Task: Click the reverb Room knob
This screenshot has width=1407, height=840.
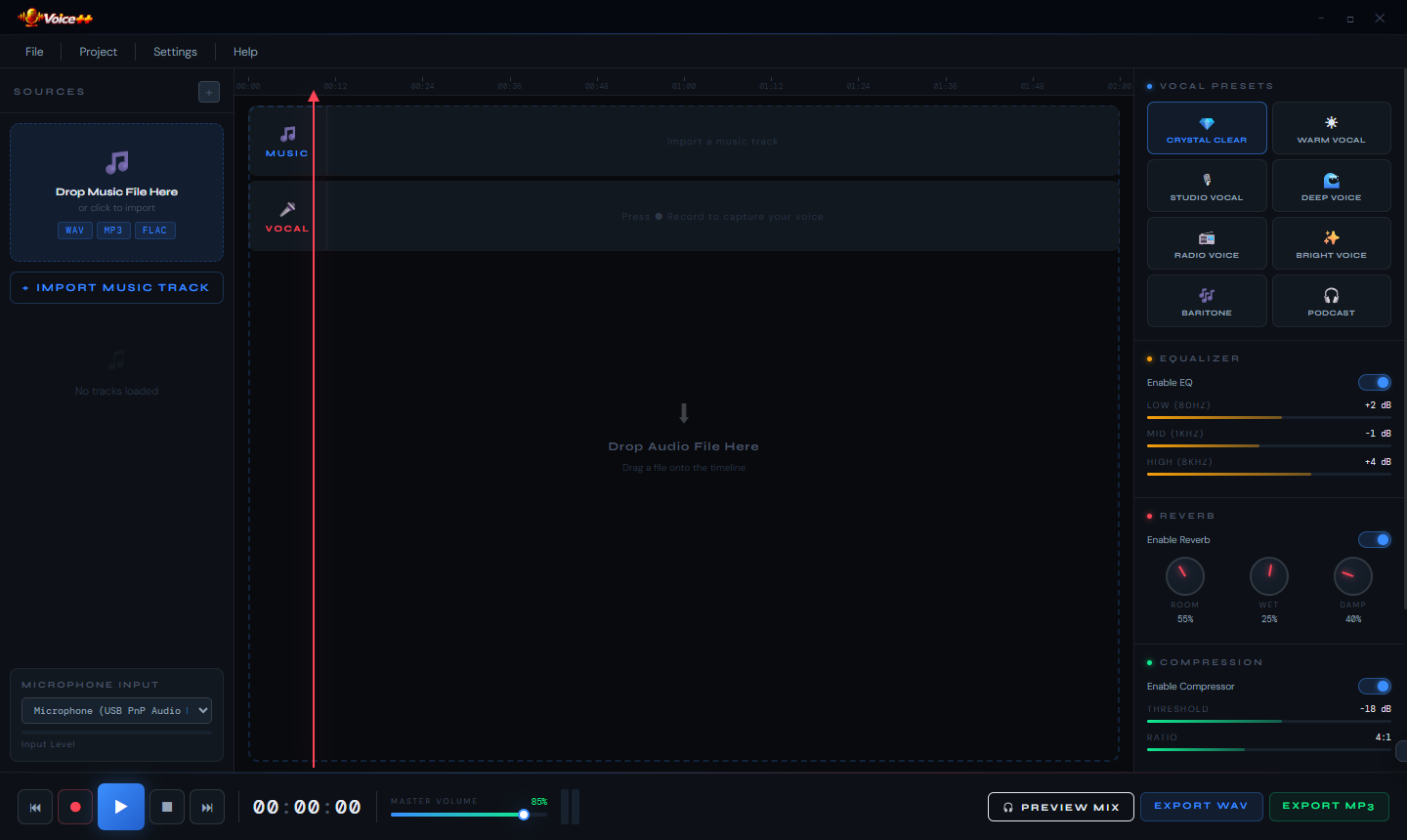Action: (1185, 576)
